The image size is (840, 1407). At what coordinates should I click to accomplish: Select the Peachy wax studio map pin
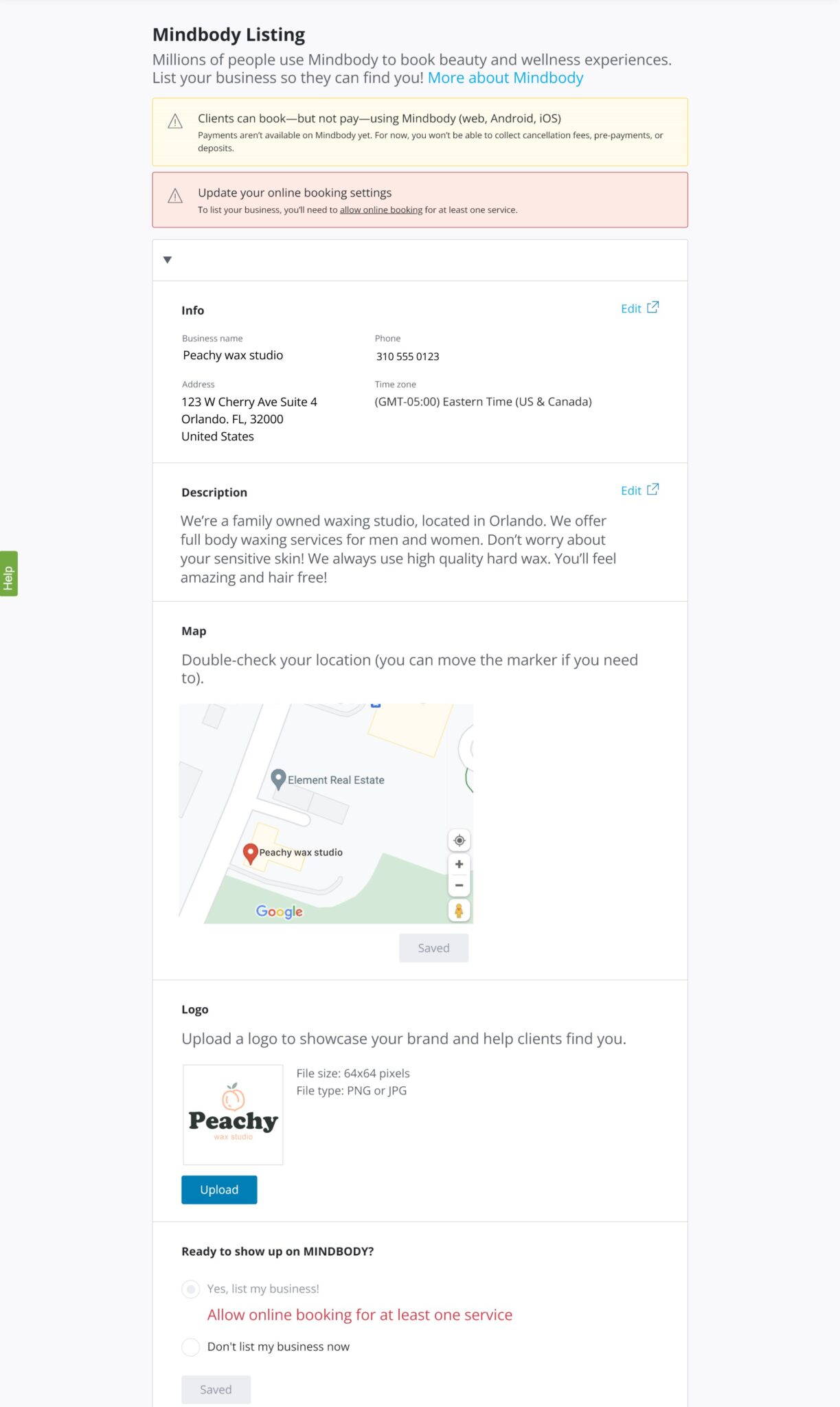tap(251, 853)
